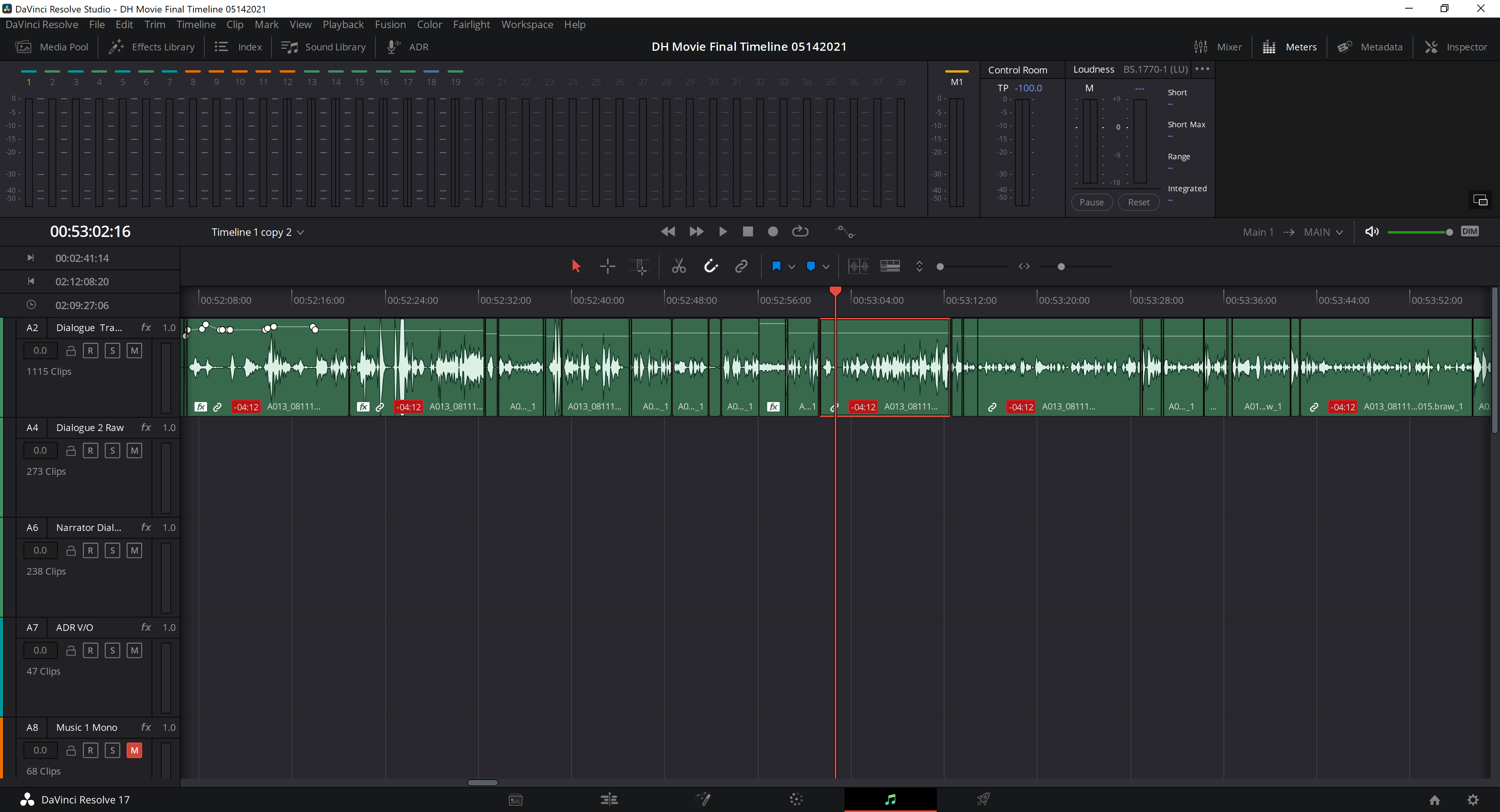Reset the loudness meter
Viewport: 1500px width, 812px height.
(1138, 202)
